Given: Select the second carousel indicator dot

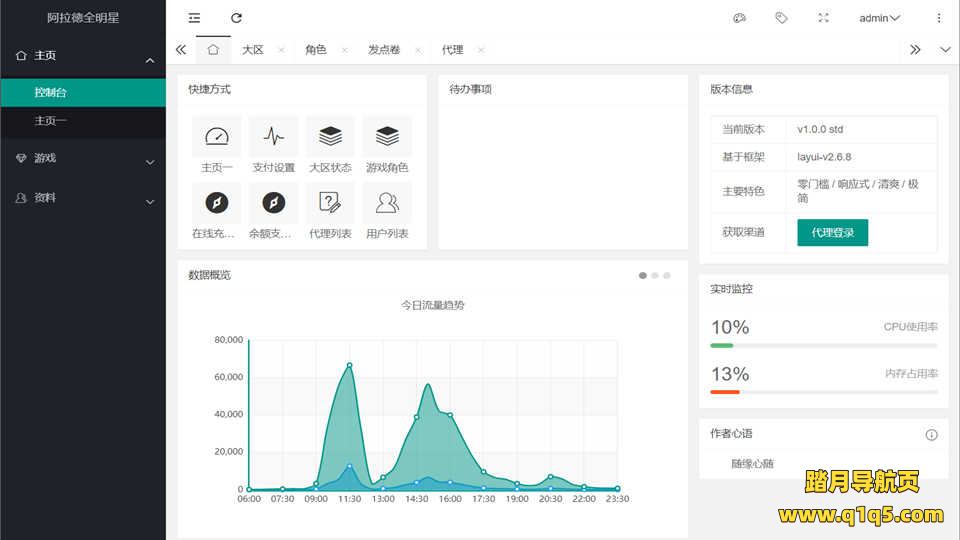Looking at the screenshot, I should click(x=655, y=275).
